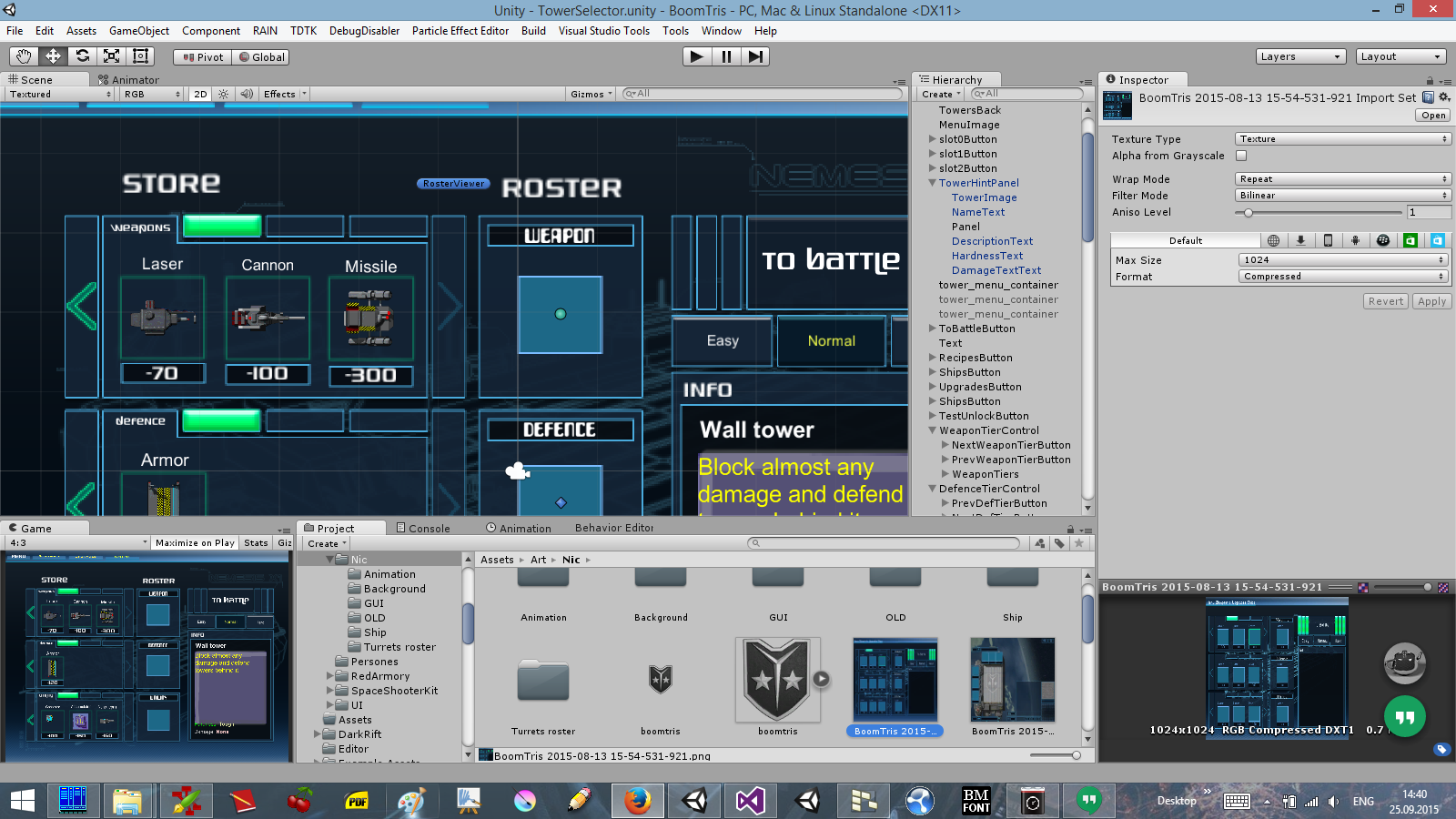Switch to the Console tab
The image size is (1456, 819).
(x=423, y=529)
